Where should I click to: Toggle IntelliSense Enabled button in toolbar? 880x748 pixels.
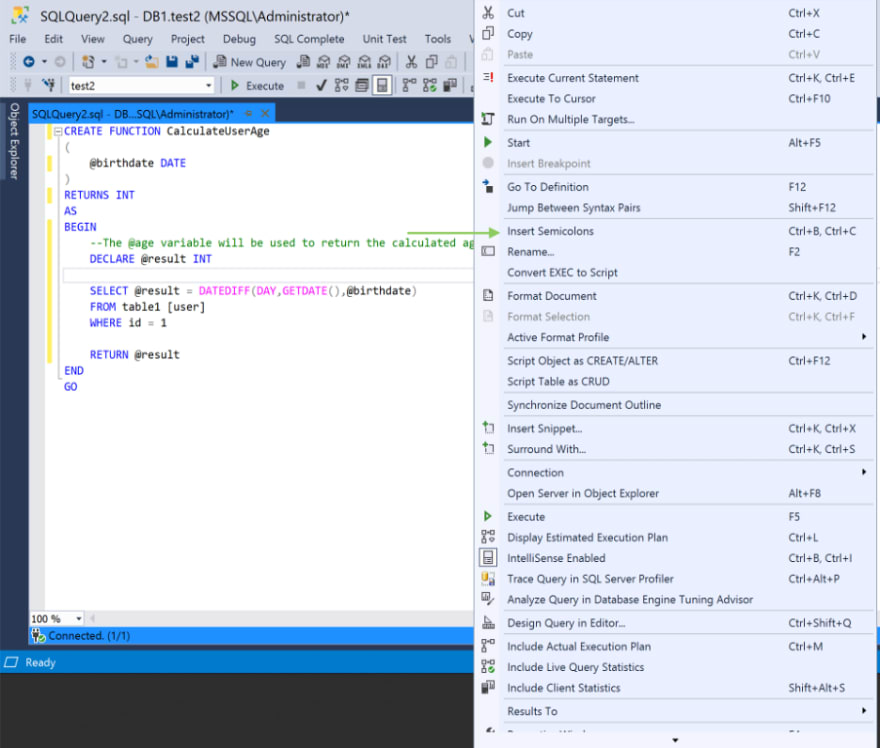point(382,85)
